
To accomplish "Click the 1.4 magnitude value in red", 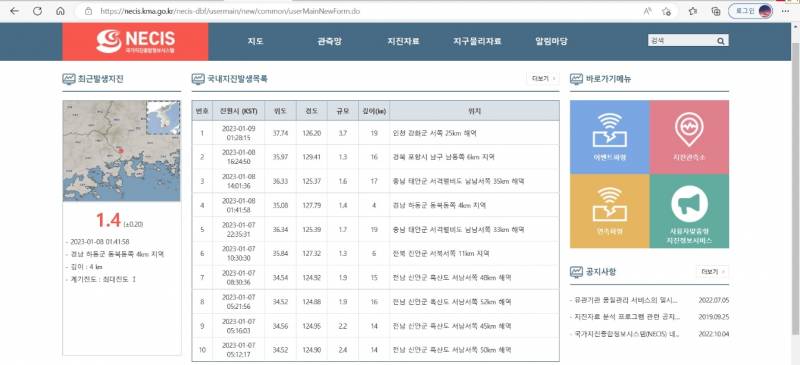I will pyautogui.click(x=109, y=221).
